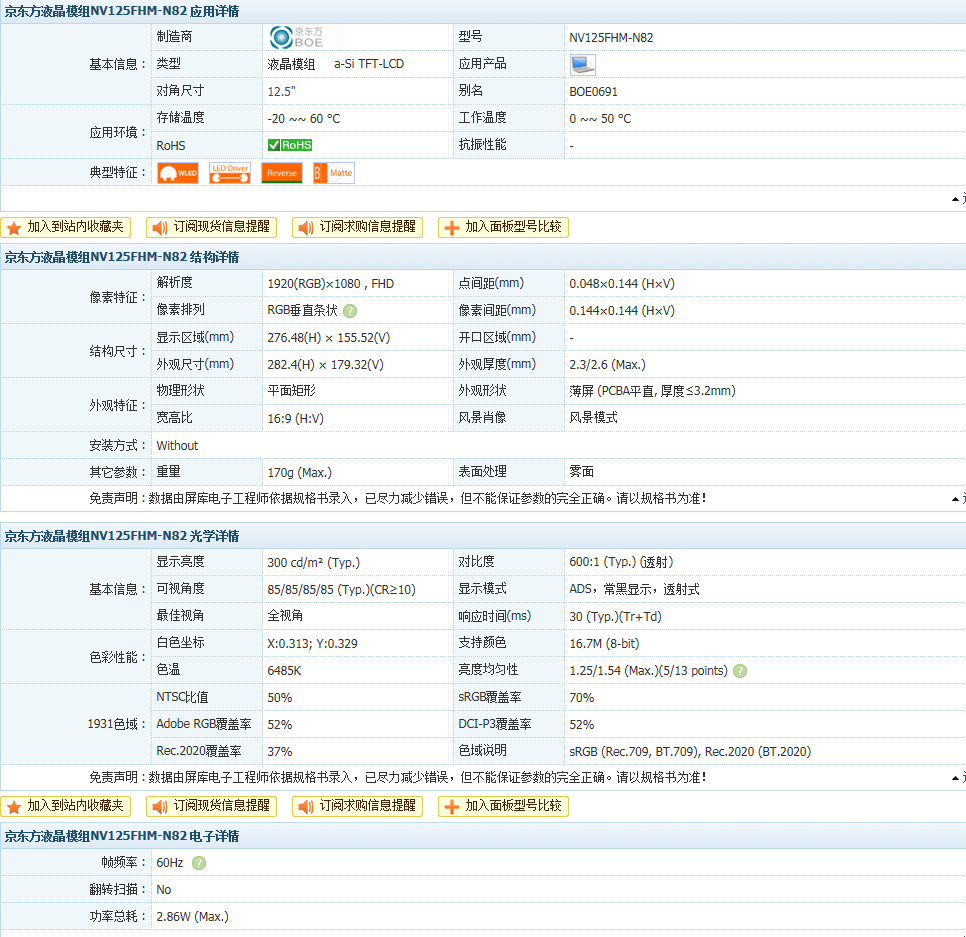Click response time 30 (Typ.)(Tr+Td)
Image resolution: width=966 pixels, height=937 pixels.
click(615, 617)
